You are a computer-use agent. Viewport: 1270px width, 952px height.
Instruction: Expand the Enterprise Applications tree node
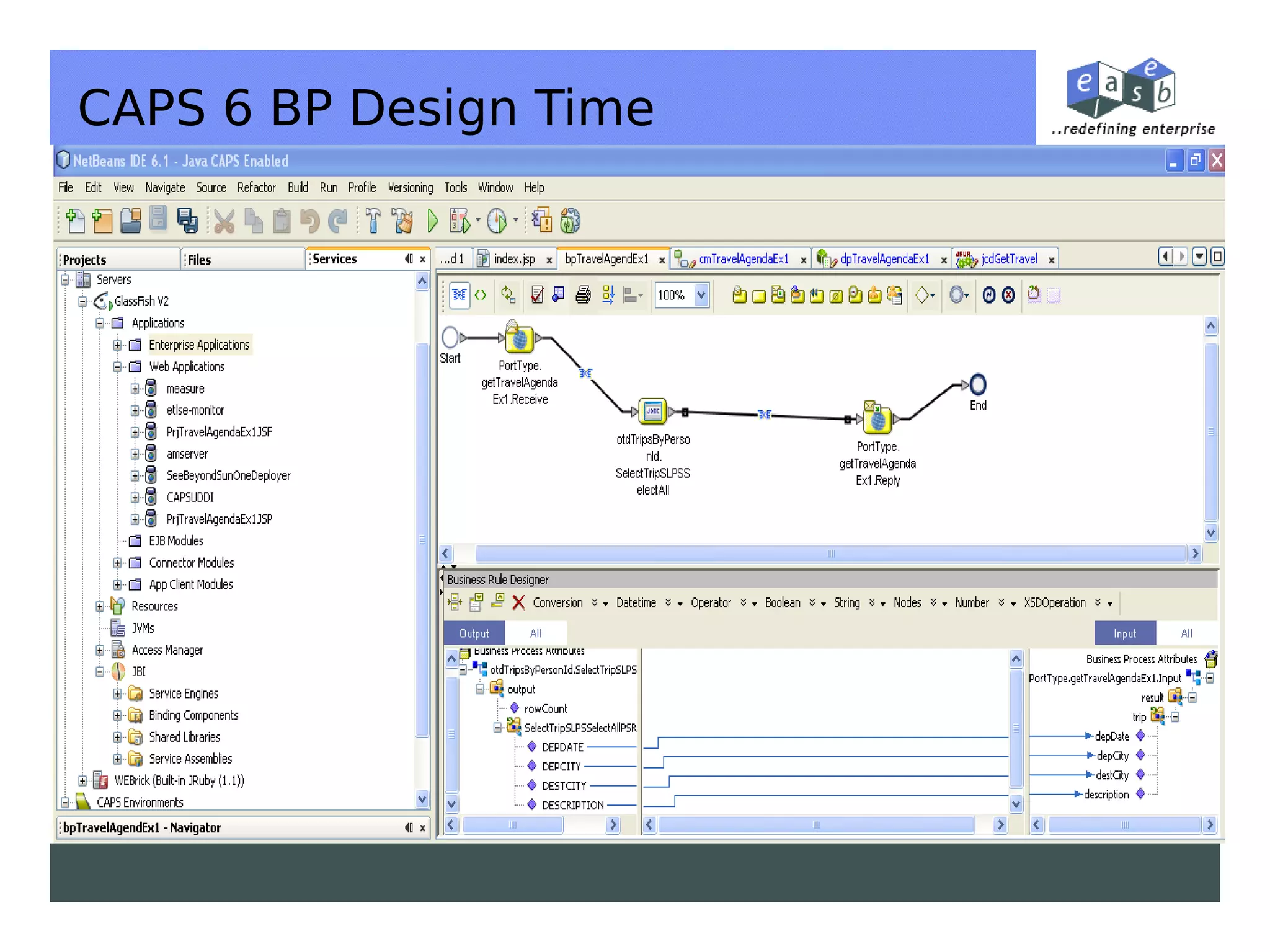pyautogui.click(x=117, y=345)
